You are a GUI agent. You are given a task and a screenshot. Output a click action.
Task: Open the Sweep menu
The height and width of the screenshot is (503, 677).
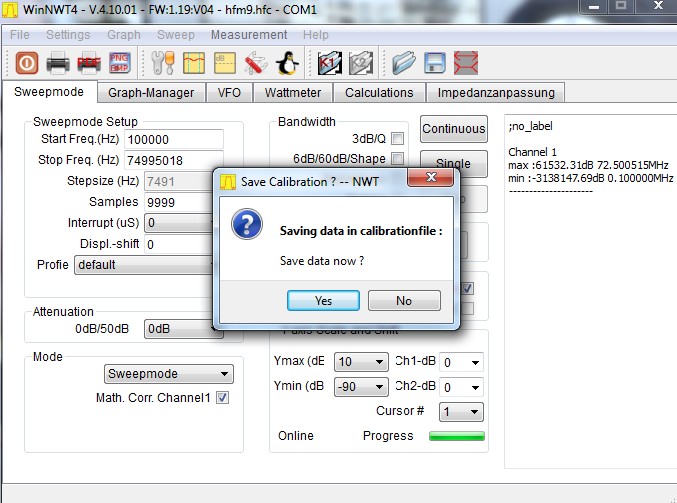point(176,35)
